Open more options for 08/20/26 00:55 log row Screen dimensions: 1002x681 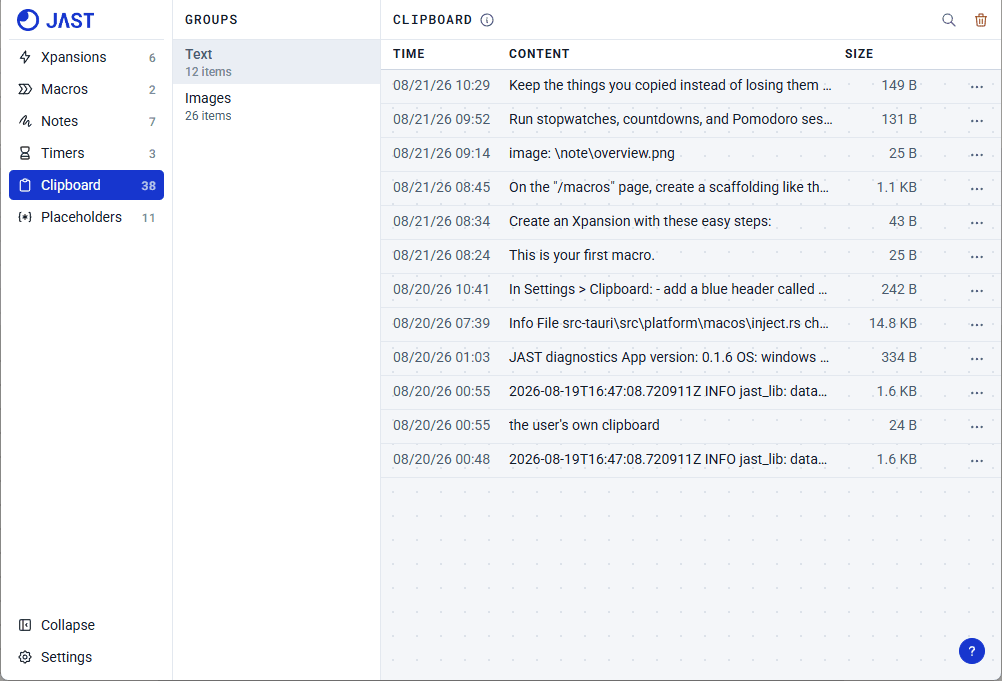(x=976, y=392)
